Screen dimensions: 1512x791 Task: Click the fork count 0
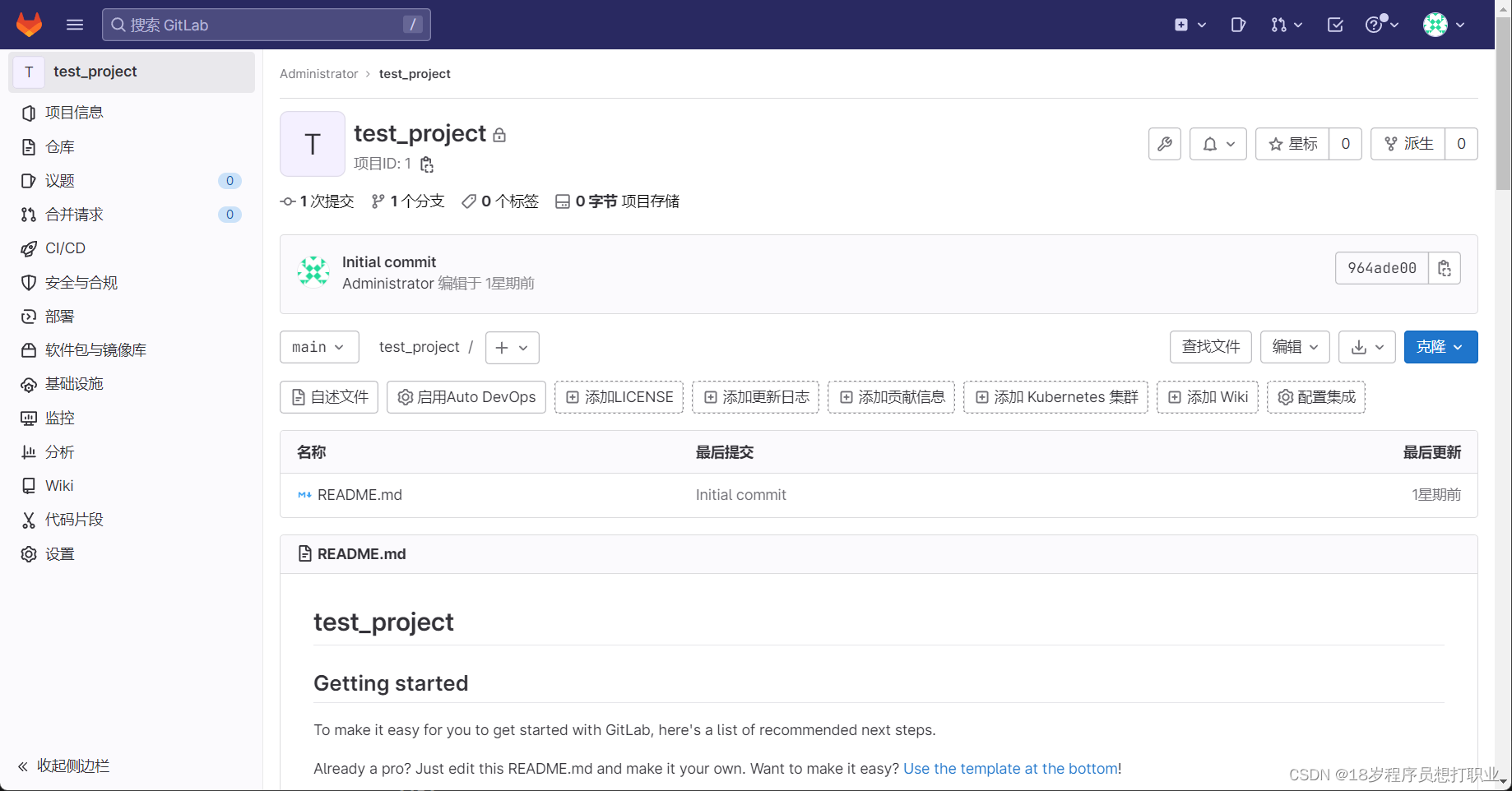point(1462,144)
